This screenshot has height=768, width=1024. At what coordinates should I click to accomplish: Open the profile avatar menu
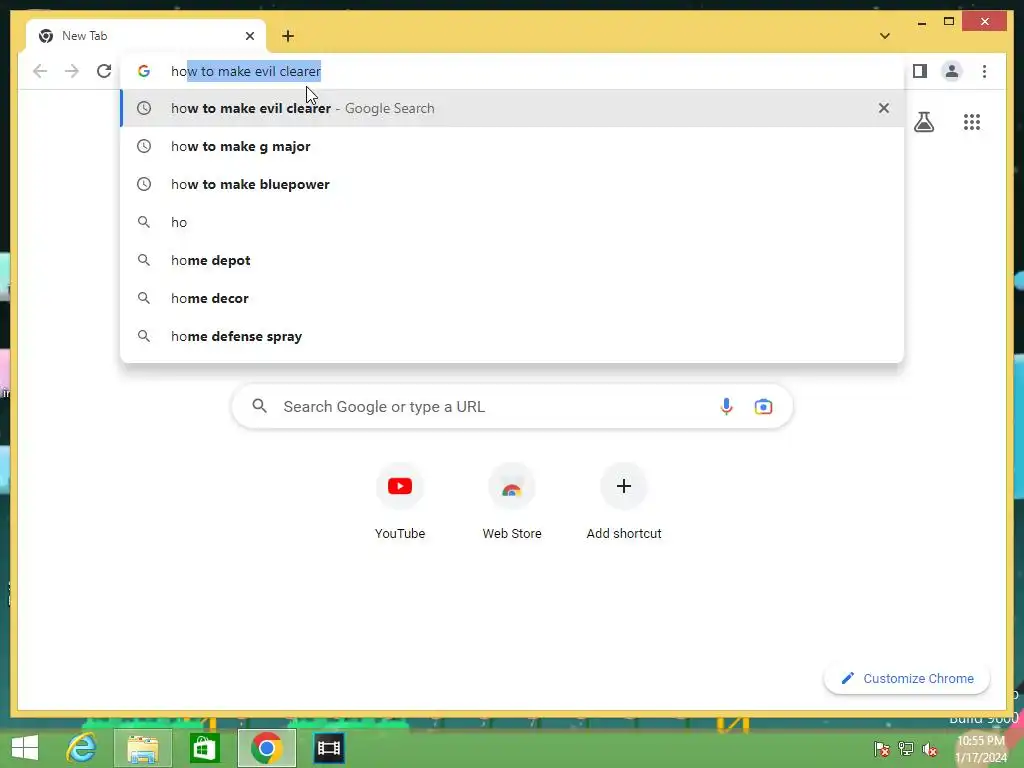952,71
